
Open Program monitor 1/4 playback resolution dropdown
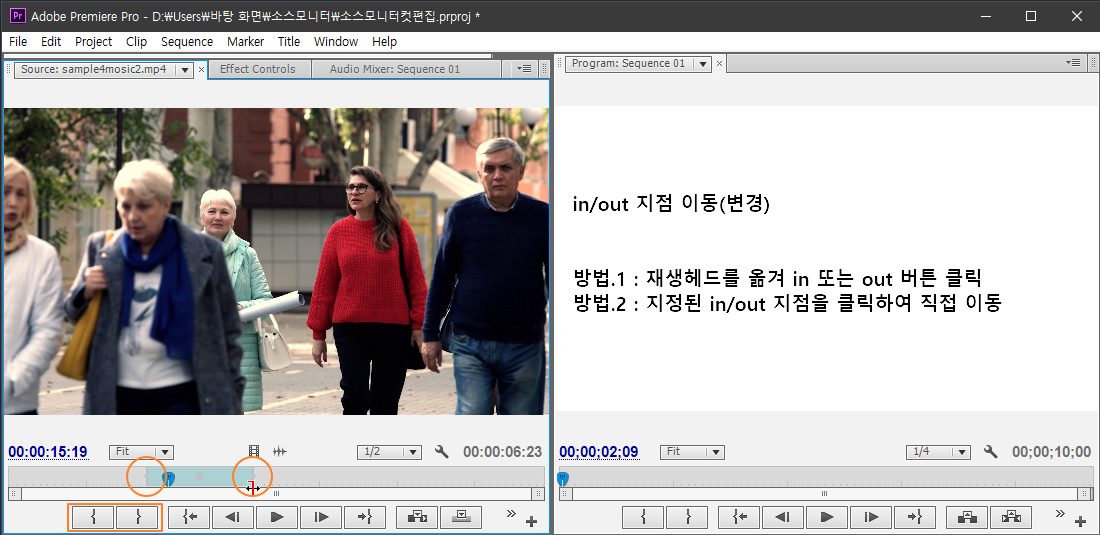[x=939, y=452]
